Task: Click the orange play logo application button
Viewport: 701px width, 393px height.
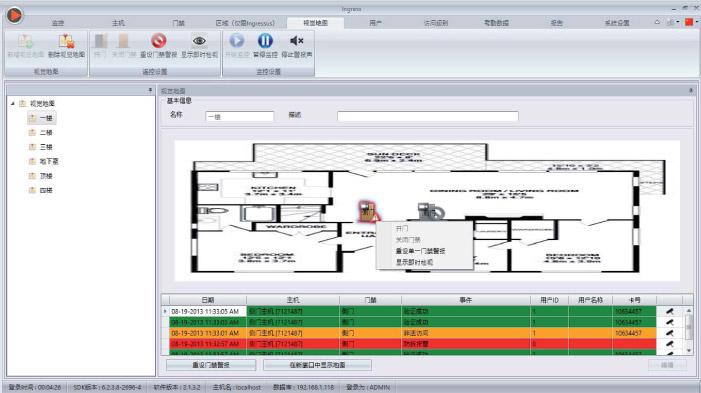Action: pyautogui.click(x=14, y=15)
